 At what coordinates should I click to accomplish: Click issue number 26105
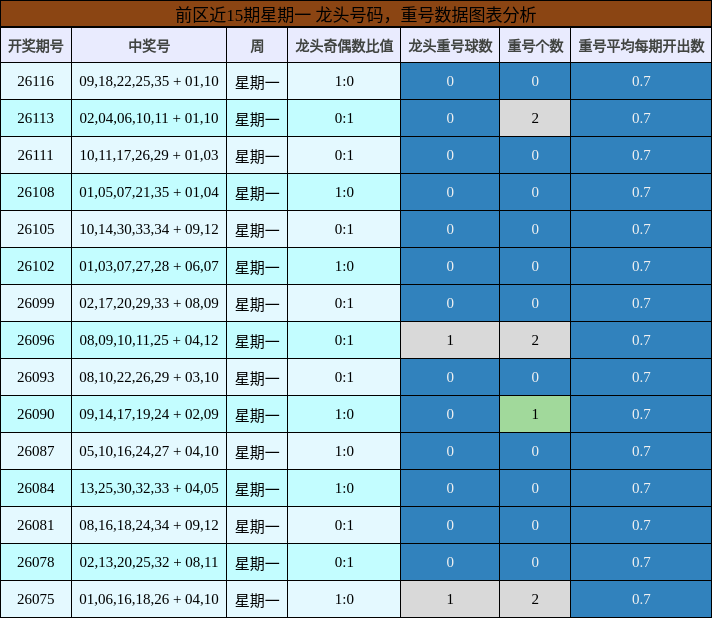(36, 229)
